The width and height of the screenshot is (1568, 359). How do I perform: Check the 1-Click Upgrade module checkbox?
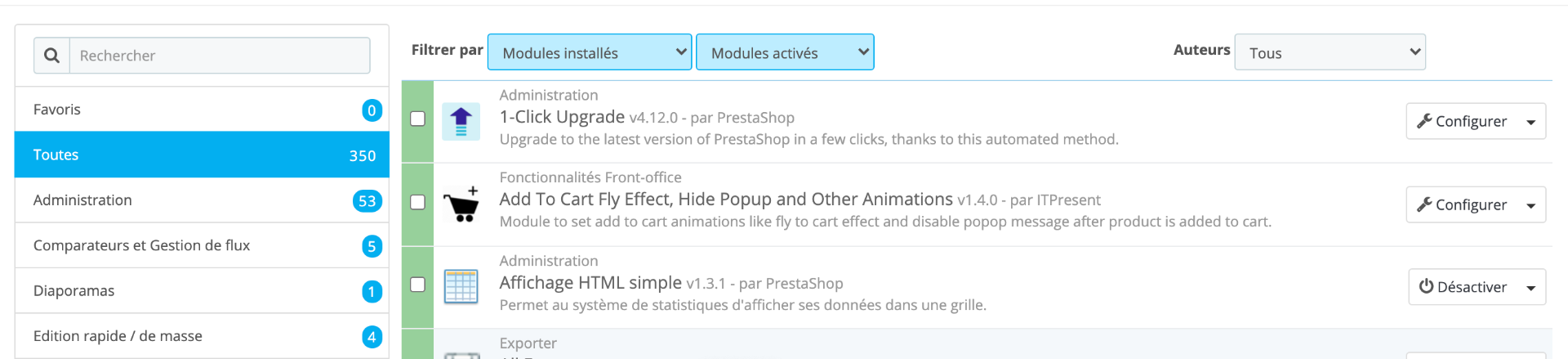pos(417,119)
